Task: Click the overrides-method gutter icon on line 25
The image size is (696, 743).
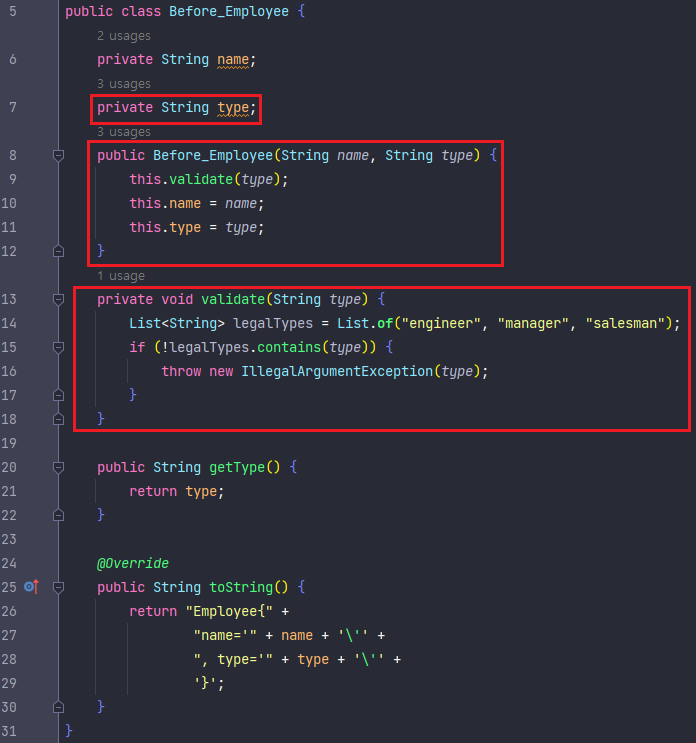Action: (32, 587)
